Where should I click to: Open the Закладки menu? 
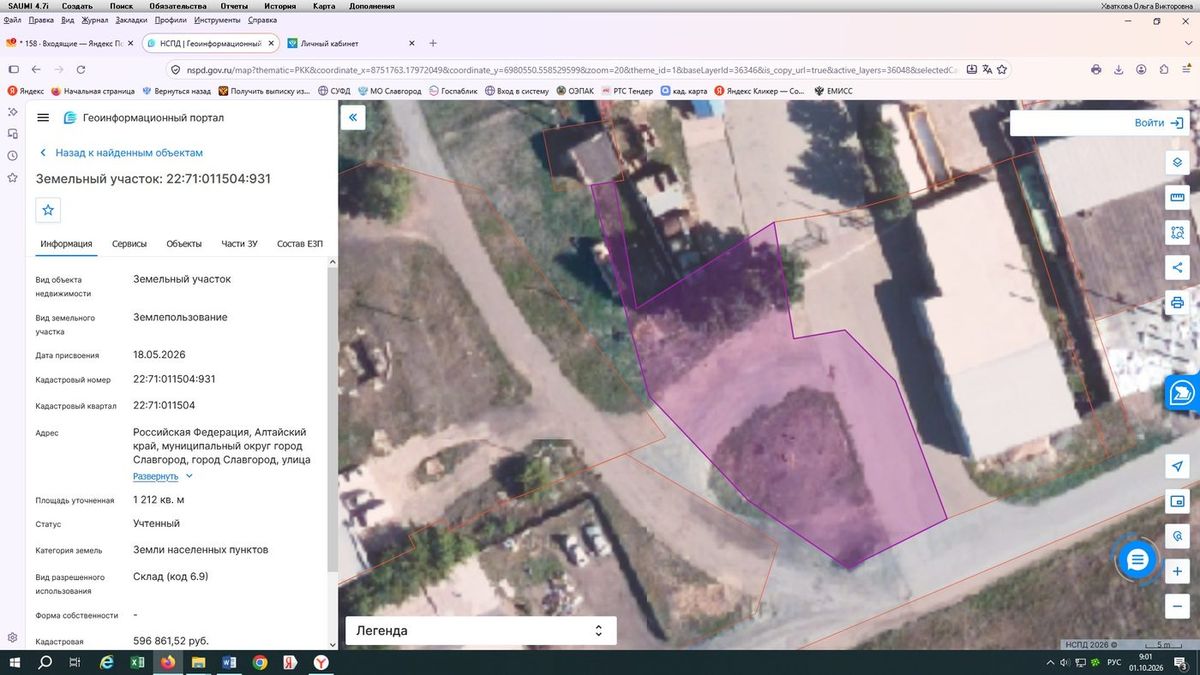[x=130, y=20]
